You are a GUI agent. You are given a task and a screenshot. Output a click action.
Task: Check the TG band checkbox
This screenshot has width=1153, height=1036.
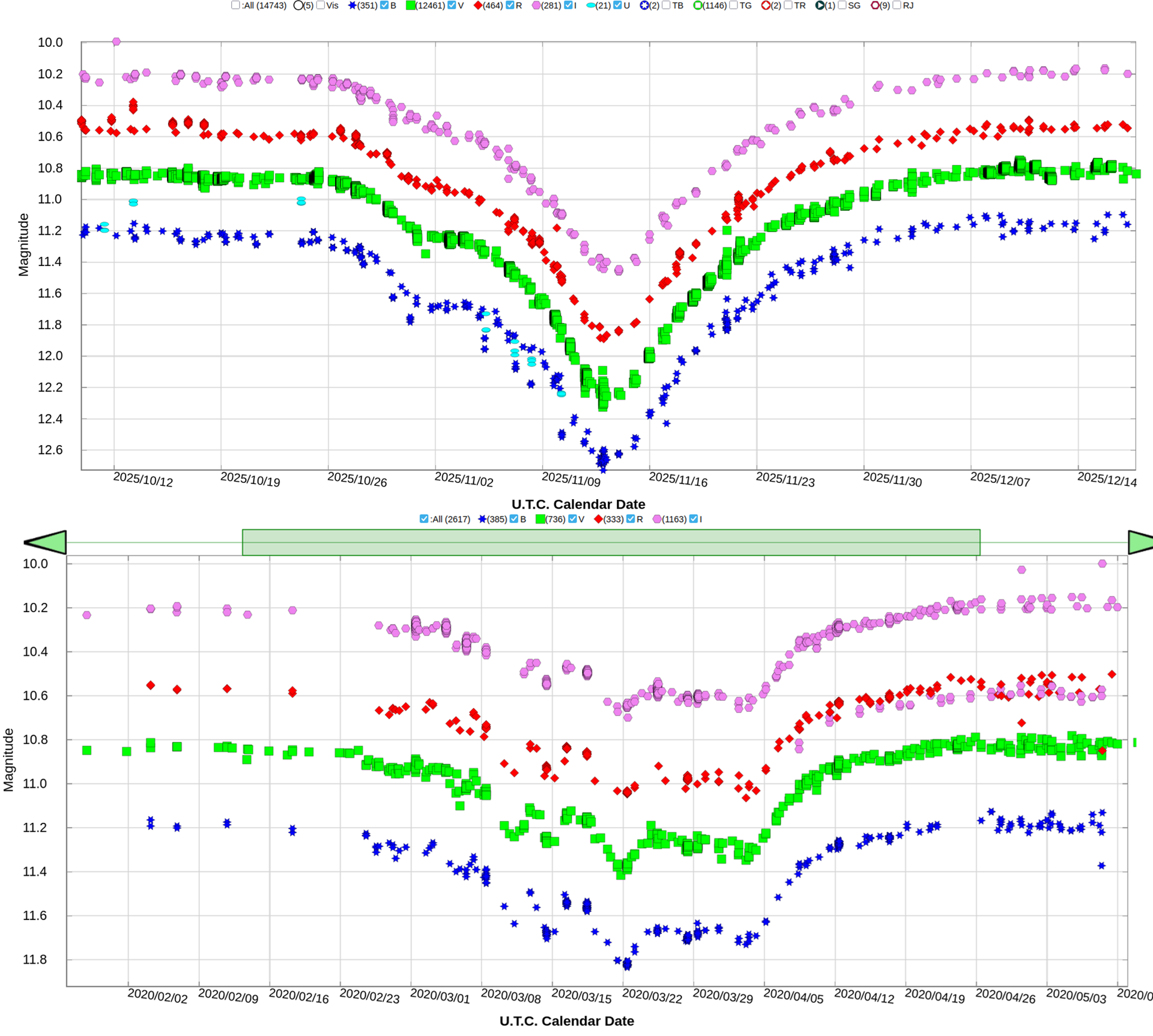(733, 5)
